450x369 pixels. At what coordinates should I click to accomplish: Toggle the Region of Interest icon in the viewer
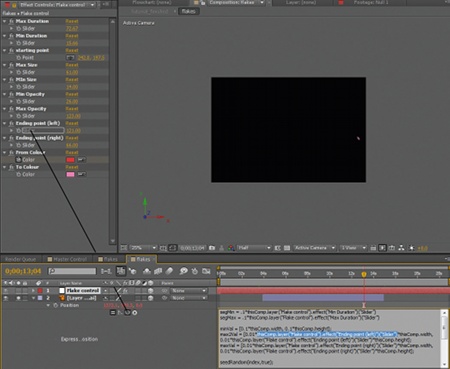click(x=278, y=248)
